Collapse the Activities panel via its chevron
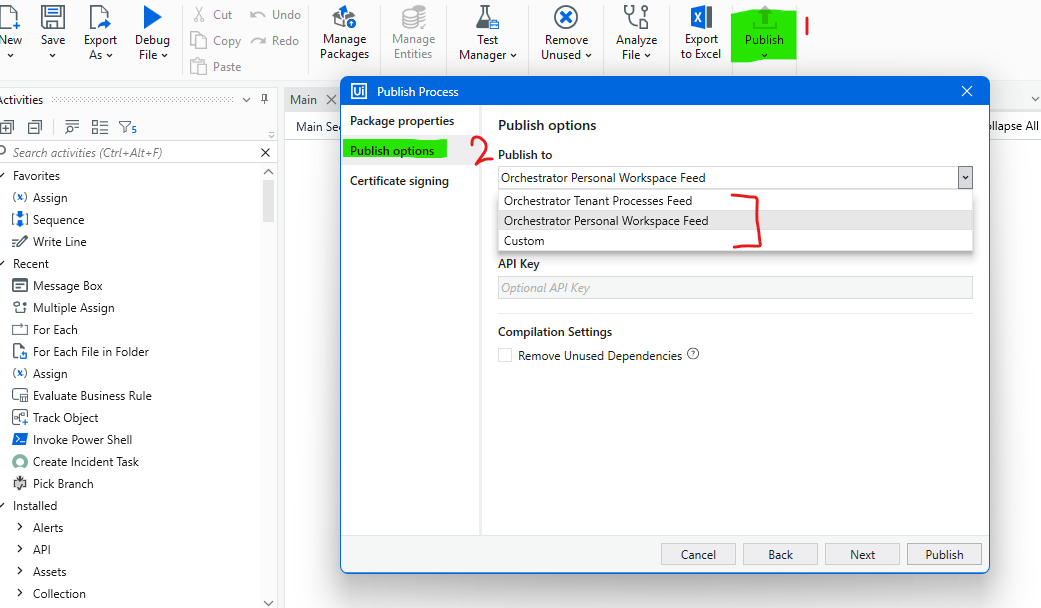Image resolution: width=1041 pixels, height=608 pixels. [x=246, y=99]
